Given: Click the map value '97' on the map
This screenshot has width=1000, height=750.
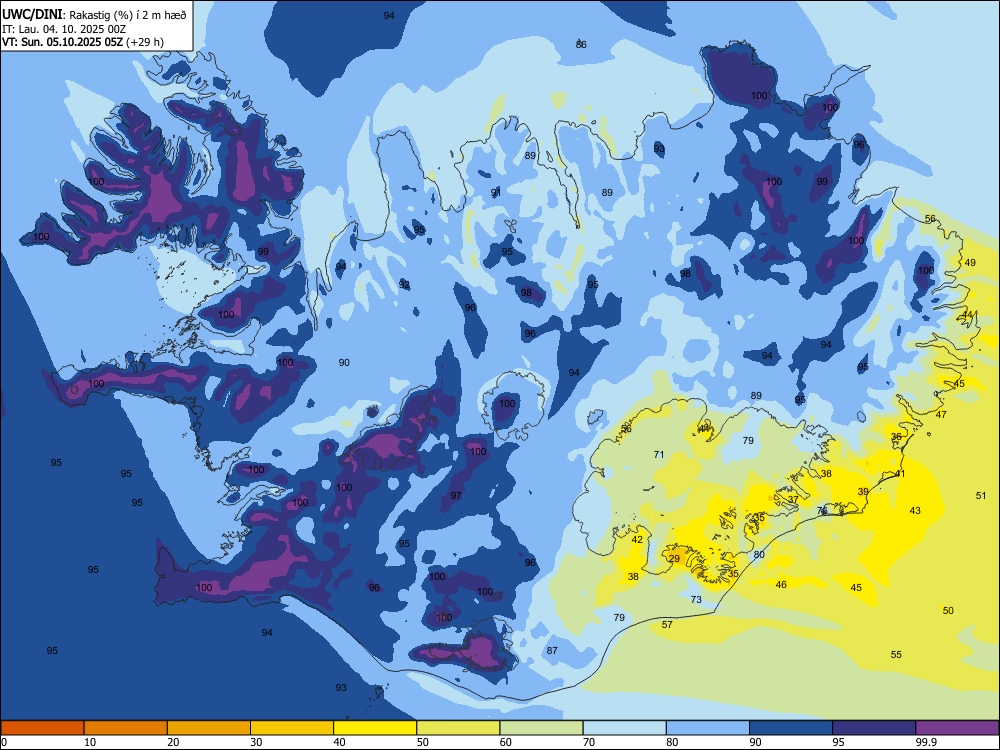Looking at the screenshot, I should [456, 496].
